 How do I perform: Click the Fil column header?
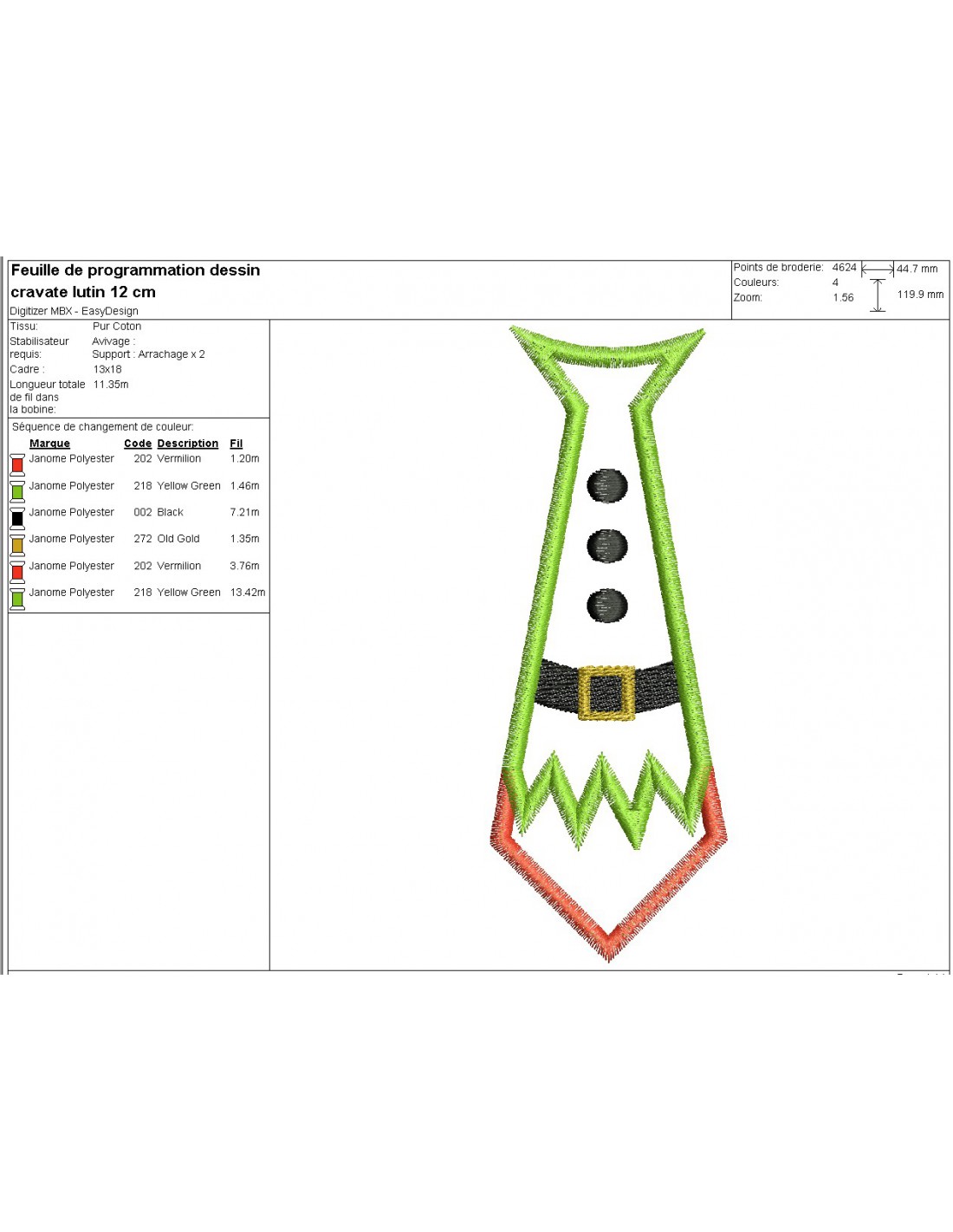coord(237,444)
